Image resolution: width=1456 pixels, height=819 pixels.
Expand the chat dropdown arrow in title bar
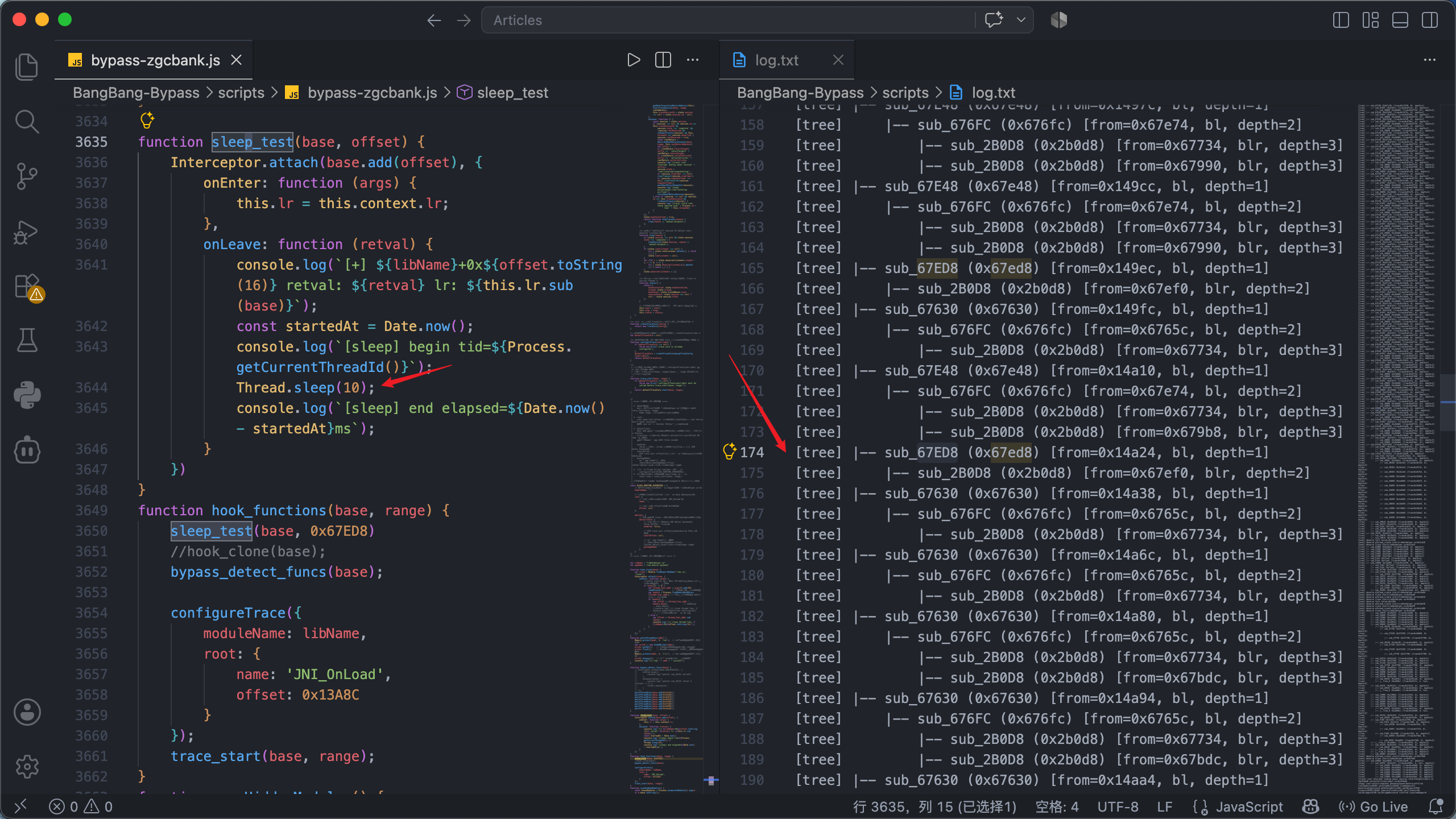click(x=1021, y=20)
